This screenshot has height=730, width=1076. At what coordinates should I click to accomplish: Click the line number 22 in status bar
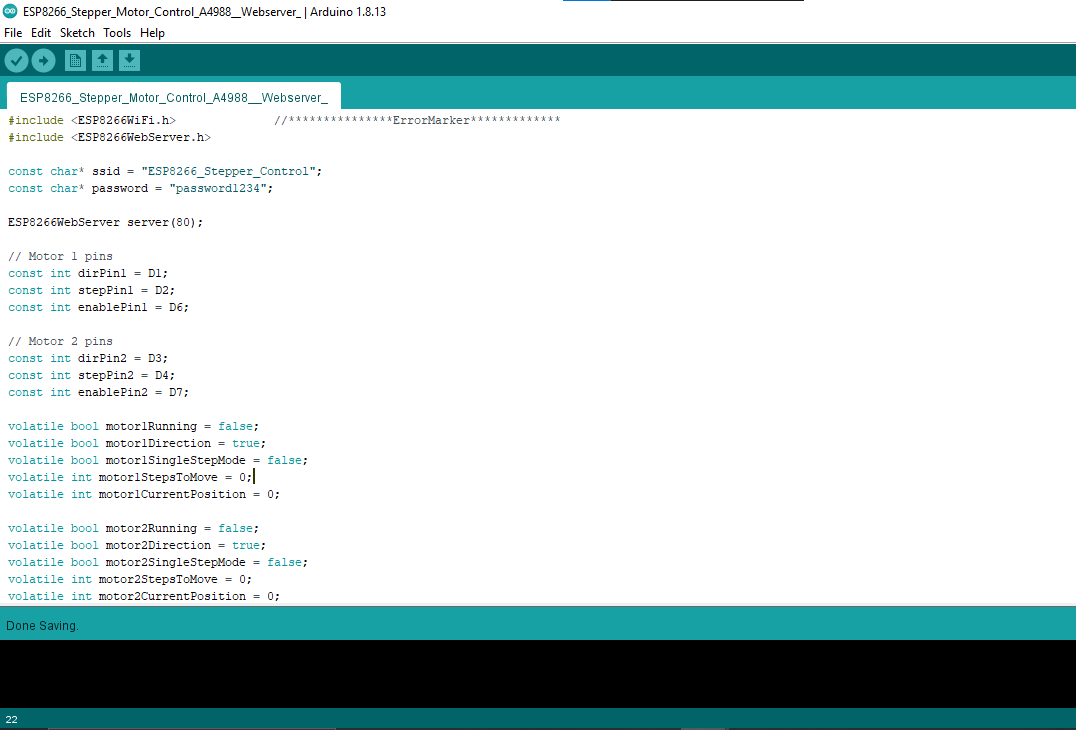click(x=12, y=720)
